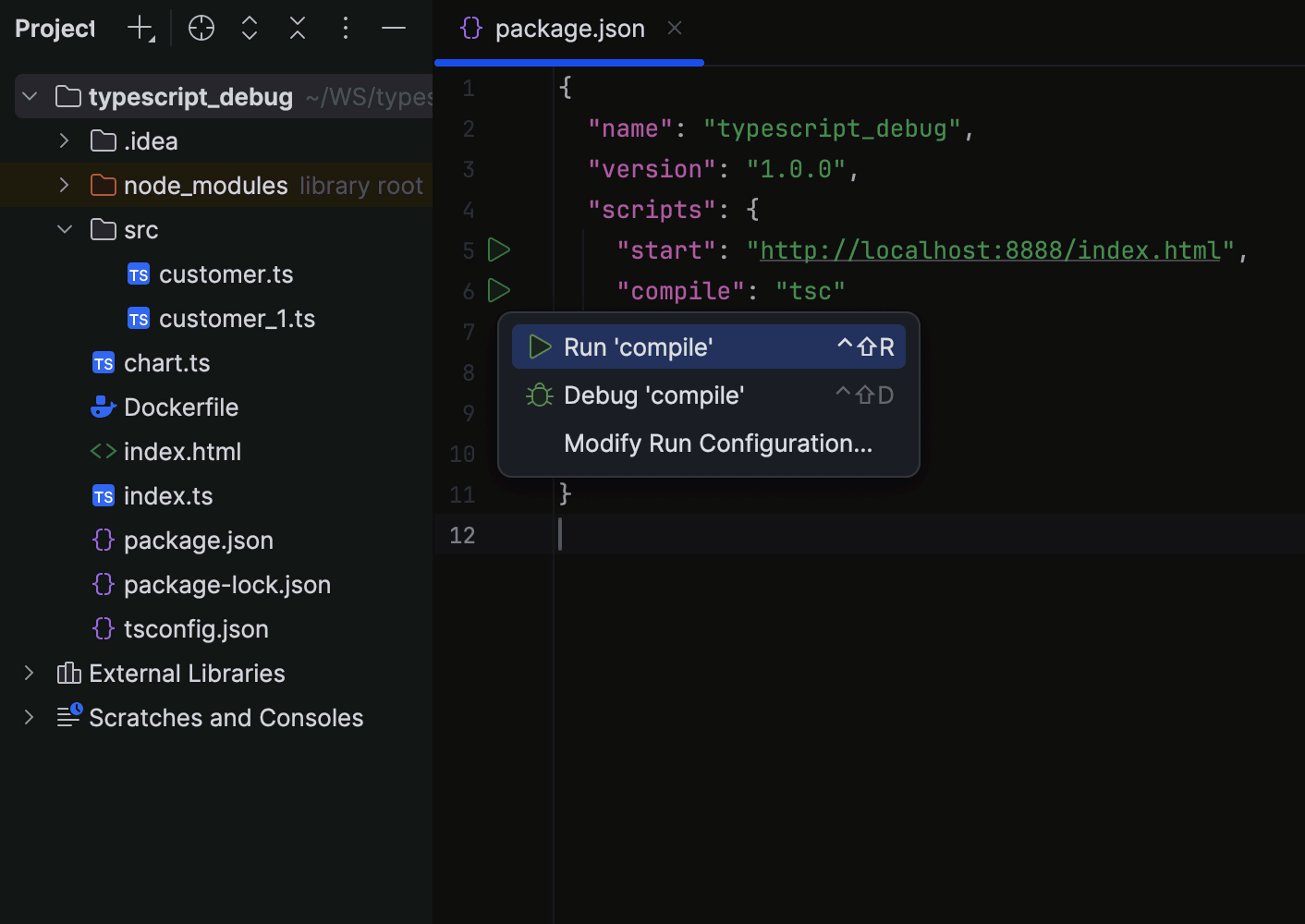Choose Run 'compile' from the popup
Image resolution: width=1305 pixels, height=924 pixels.
click(x=709, y=347)
